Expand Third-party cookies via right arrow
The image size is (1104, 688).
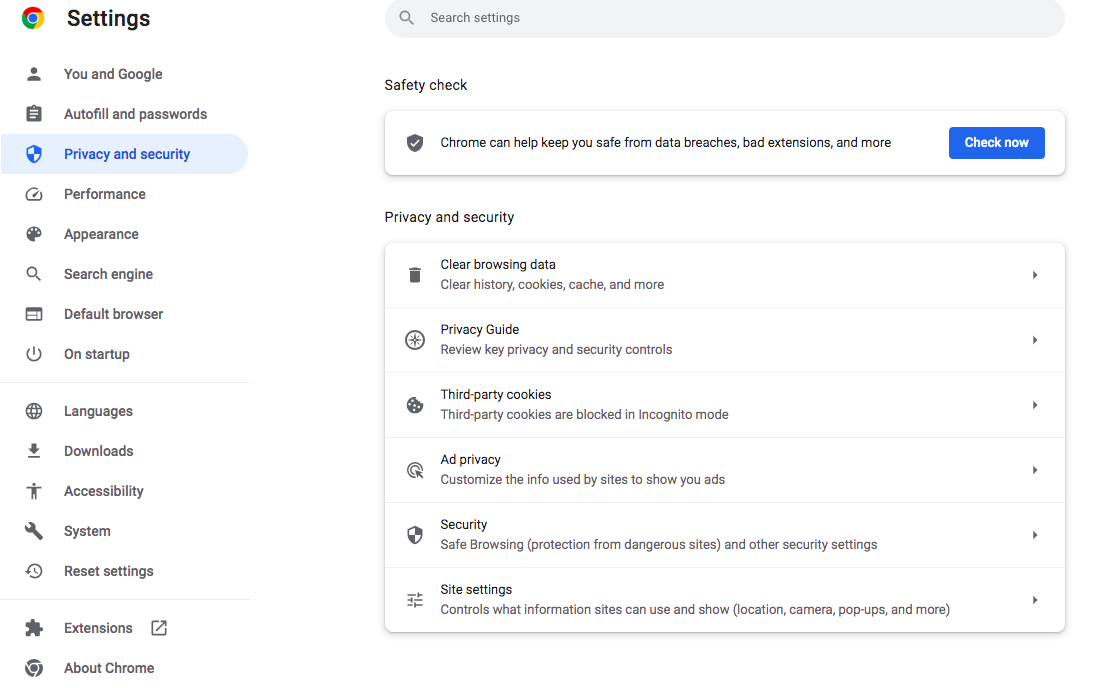[x=1034, y=405]
